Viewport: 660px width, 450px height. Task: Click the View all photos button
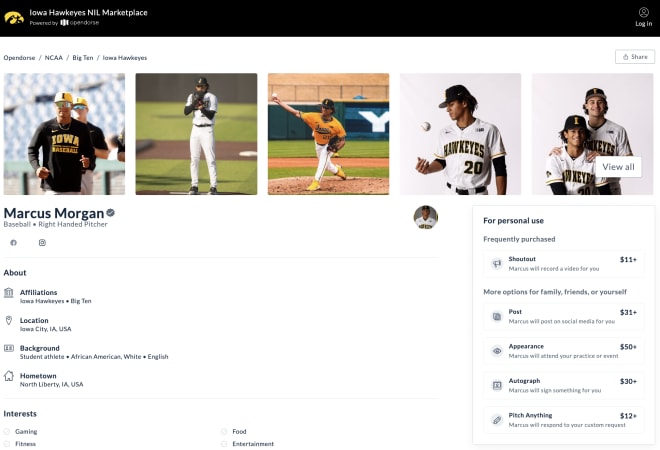coord(618,167)
